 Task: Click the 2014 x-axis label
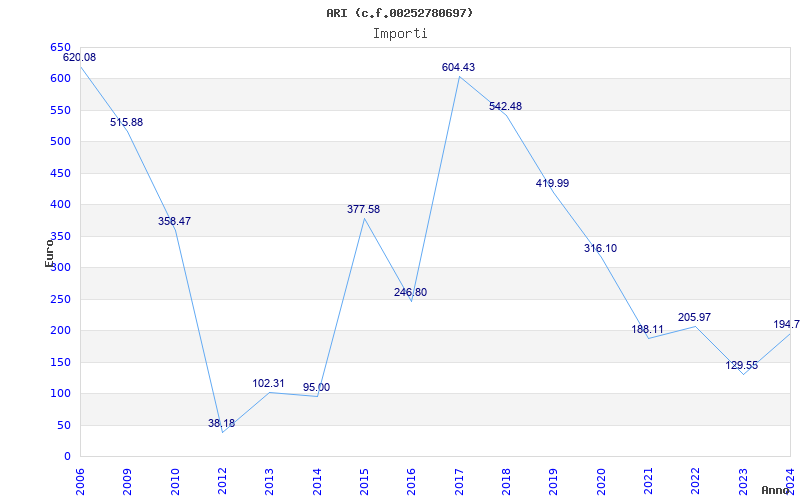pos(317,482)
